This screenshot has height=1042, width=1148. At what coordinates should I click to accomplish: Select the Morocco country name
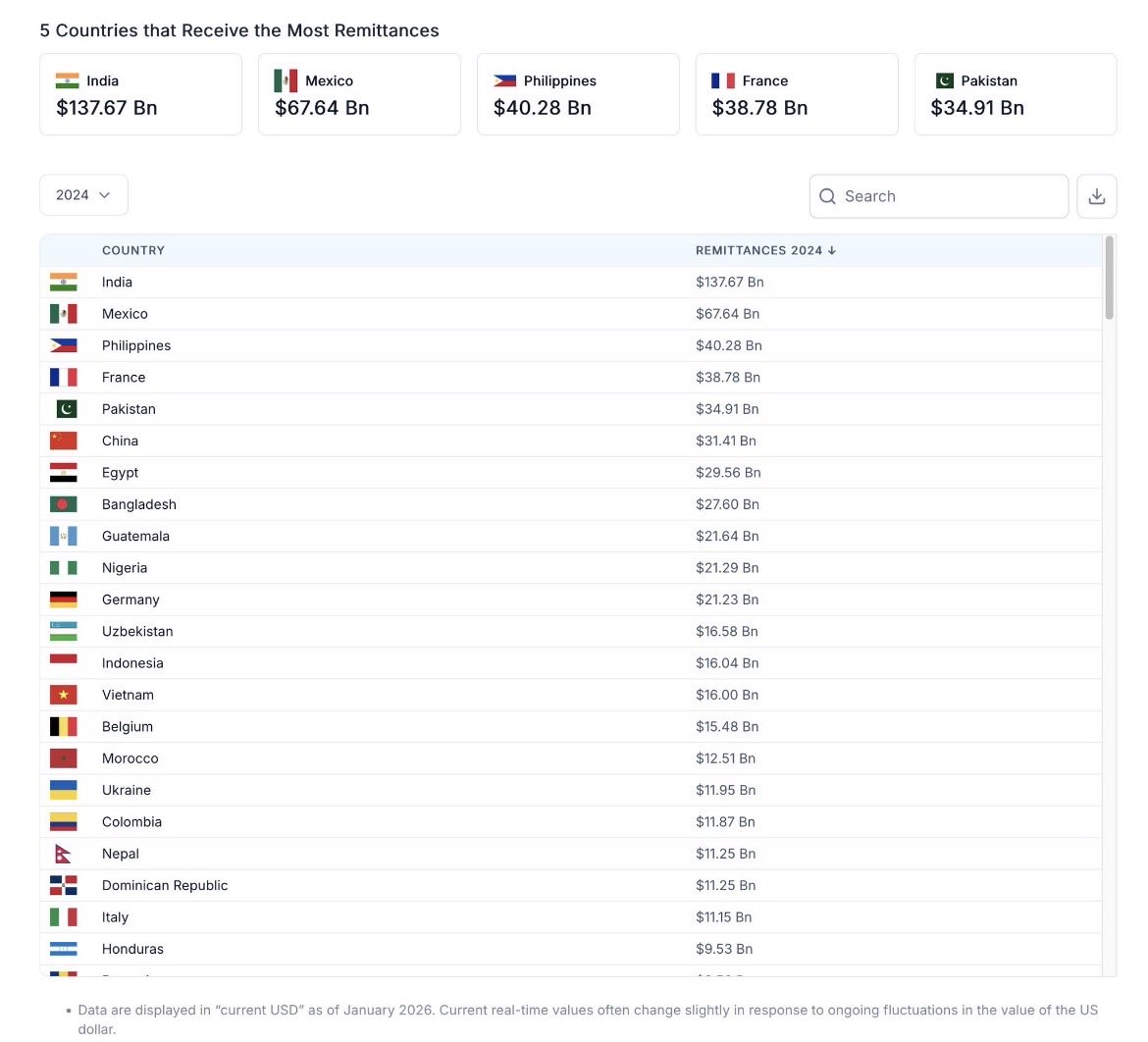[x=130, y=758]
